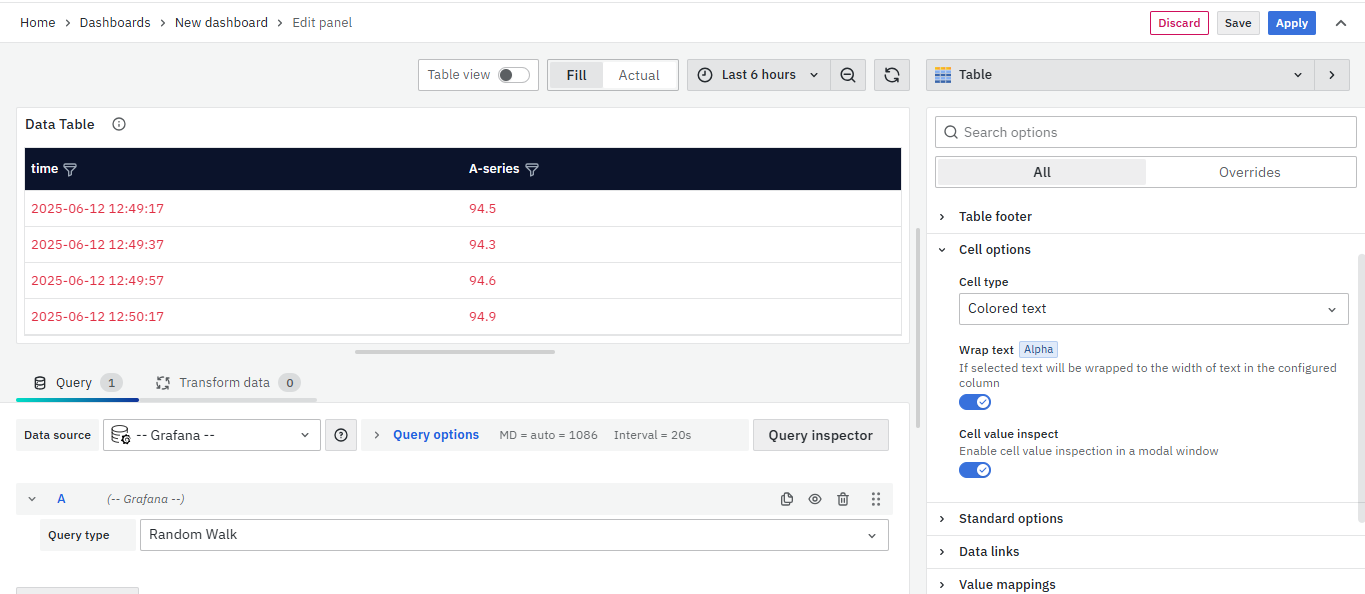The width and height of the screenshot is (1365, 594).
Task: Switch to the Transform data tab
Action: tap(226, 383)
